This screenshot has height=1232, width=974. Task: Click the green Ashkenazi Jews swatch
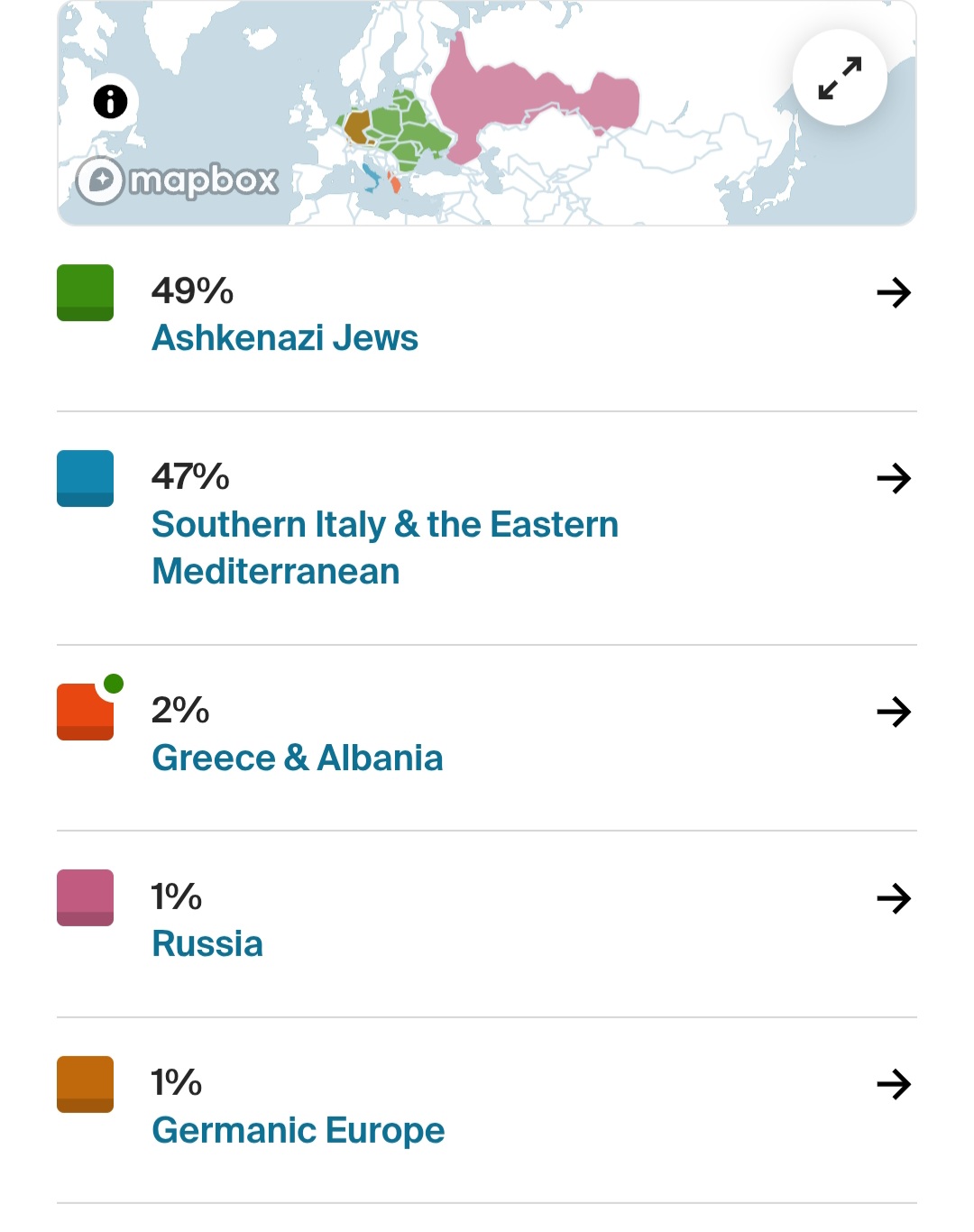[x=85, y=292]
